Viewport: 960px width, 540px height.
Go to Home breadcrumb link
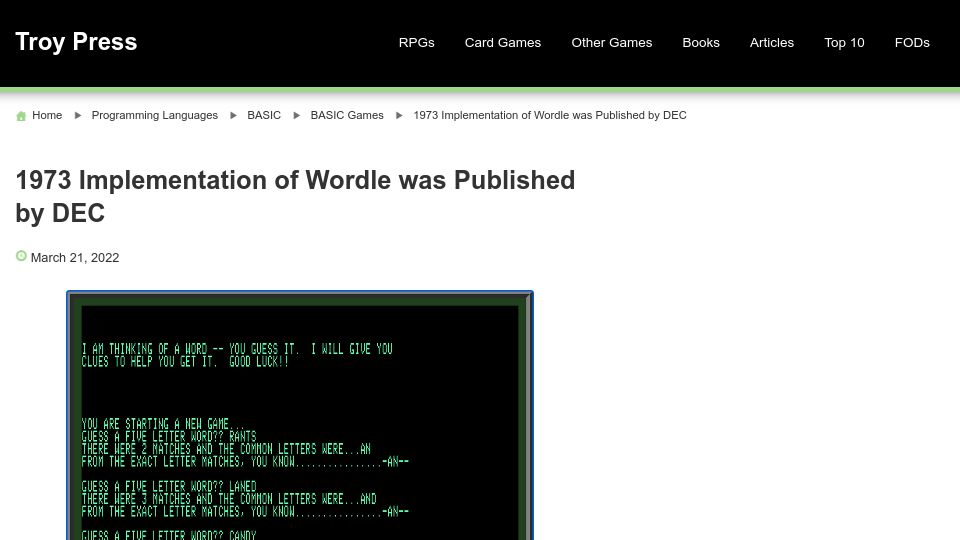47,115
